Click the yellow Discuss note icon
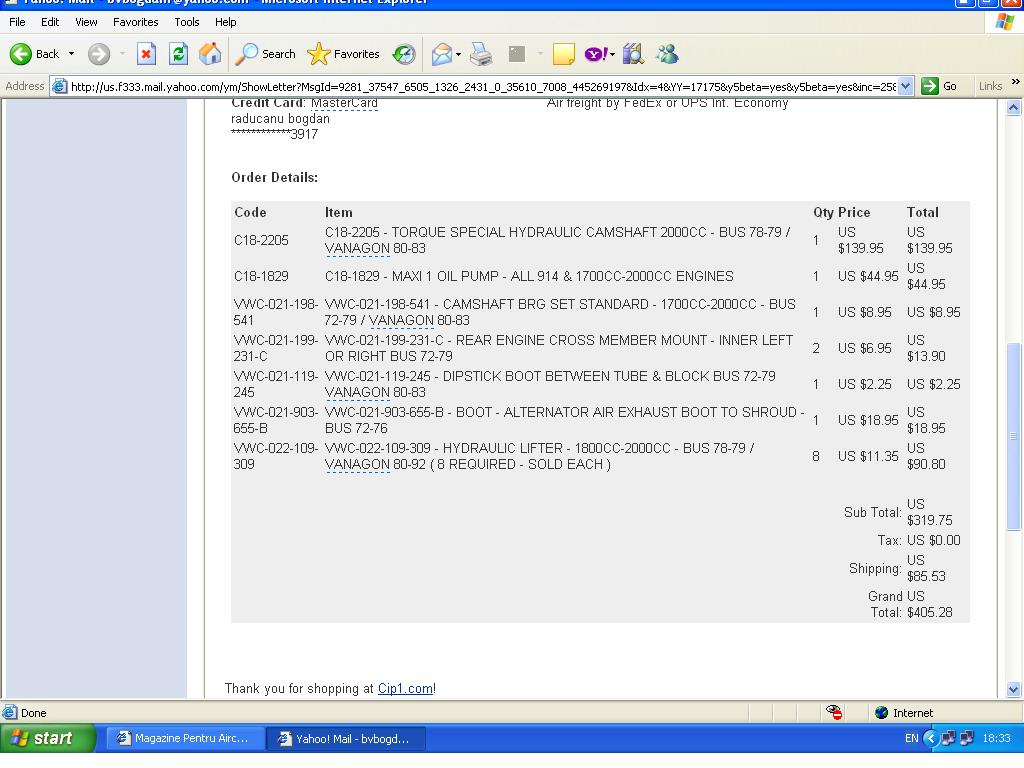1024x768 pixels. 563,54
